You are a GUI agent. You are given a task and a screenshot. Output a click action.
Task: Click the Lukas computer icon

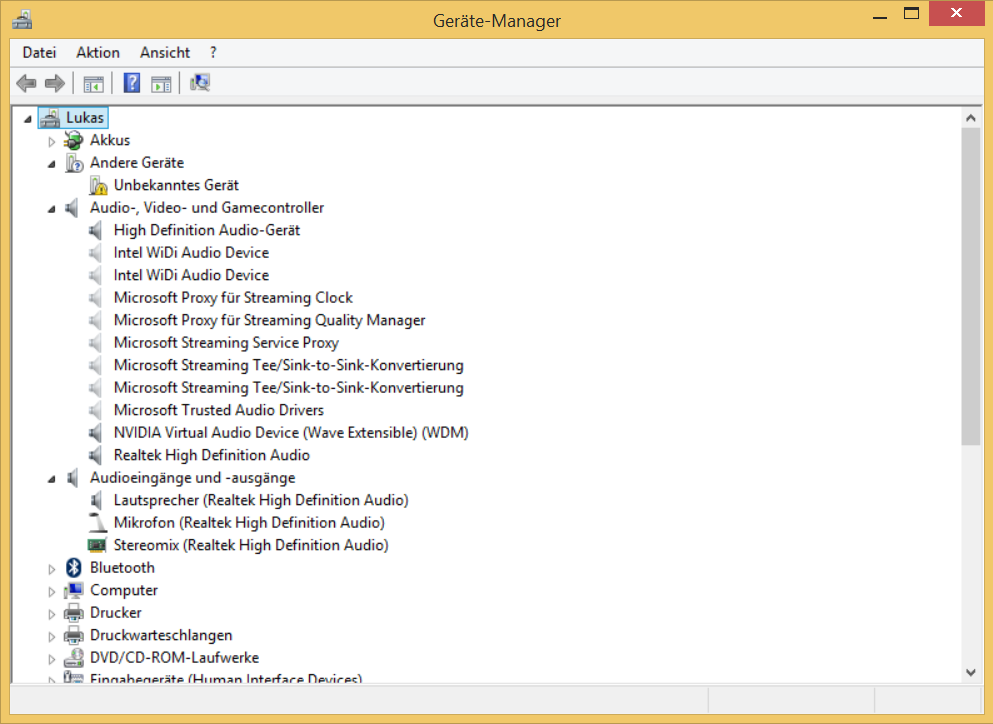[x=50, y=118]
